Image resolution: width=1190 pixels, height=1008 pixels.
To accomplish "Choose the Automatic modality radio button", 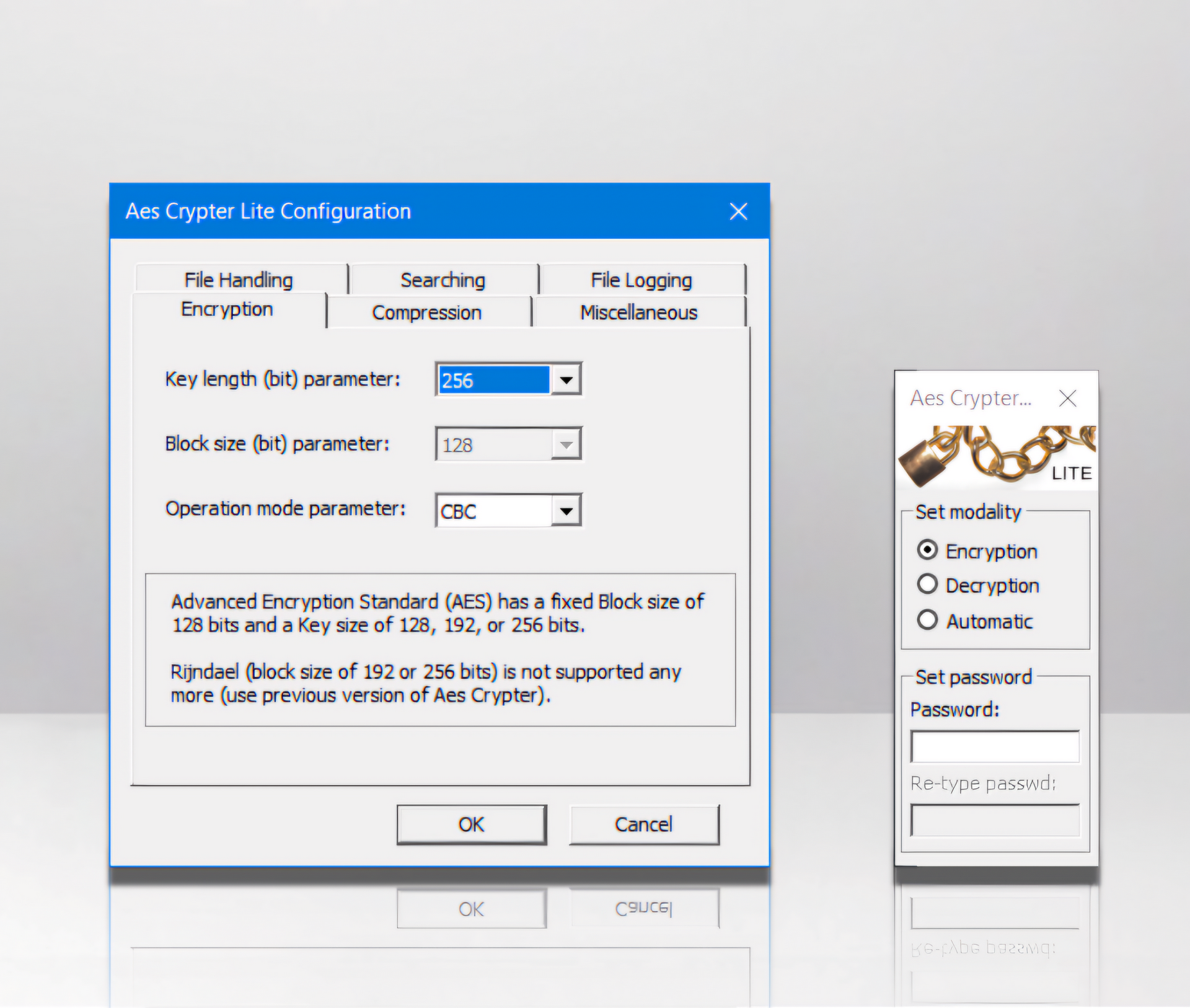I will tap(927, 619).
